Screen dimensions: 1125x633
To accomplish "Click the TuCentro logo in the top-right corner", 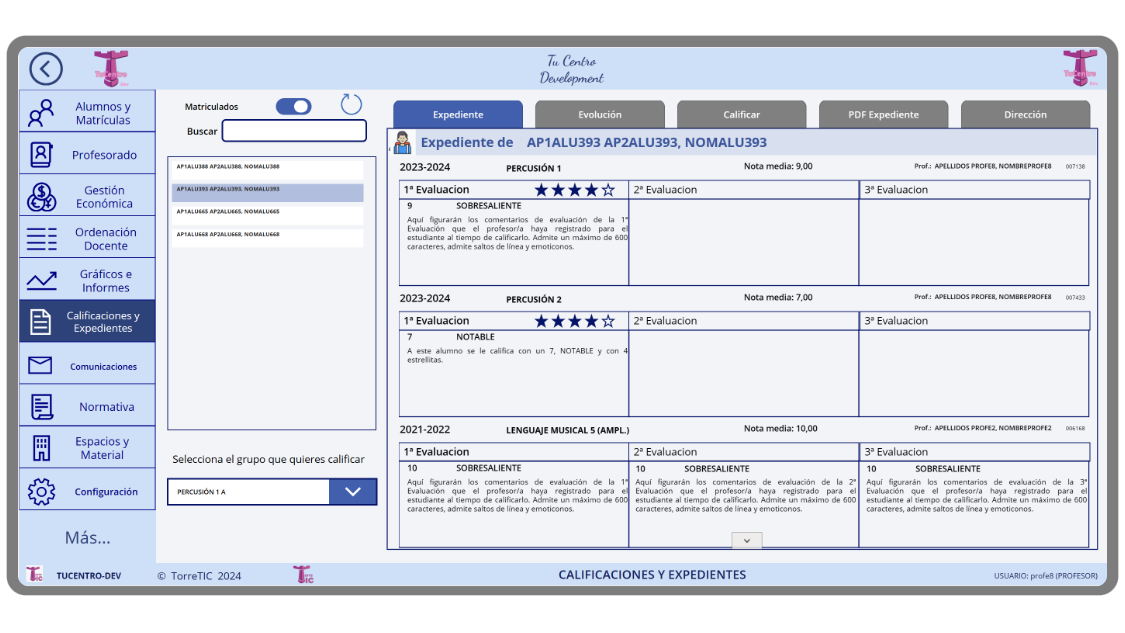I will [1080, 68].
